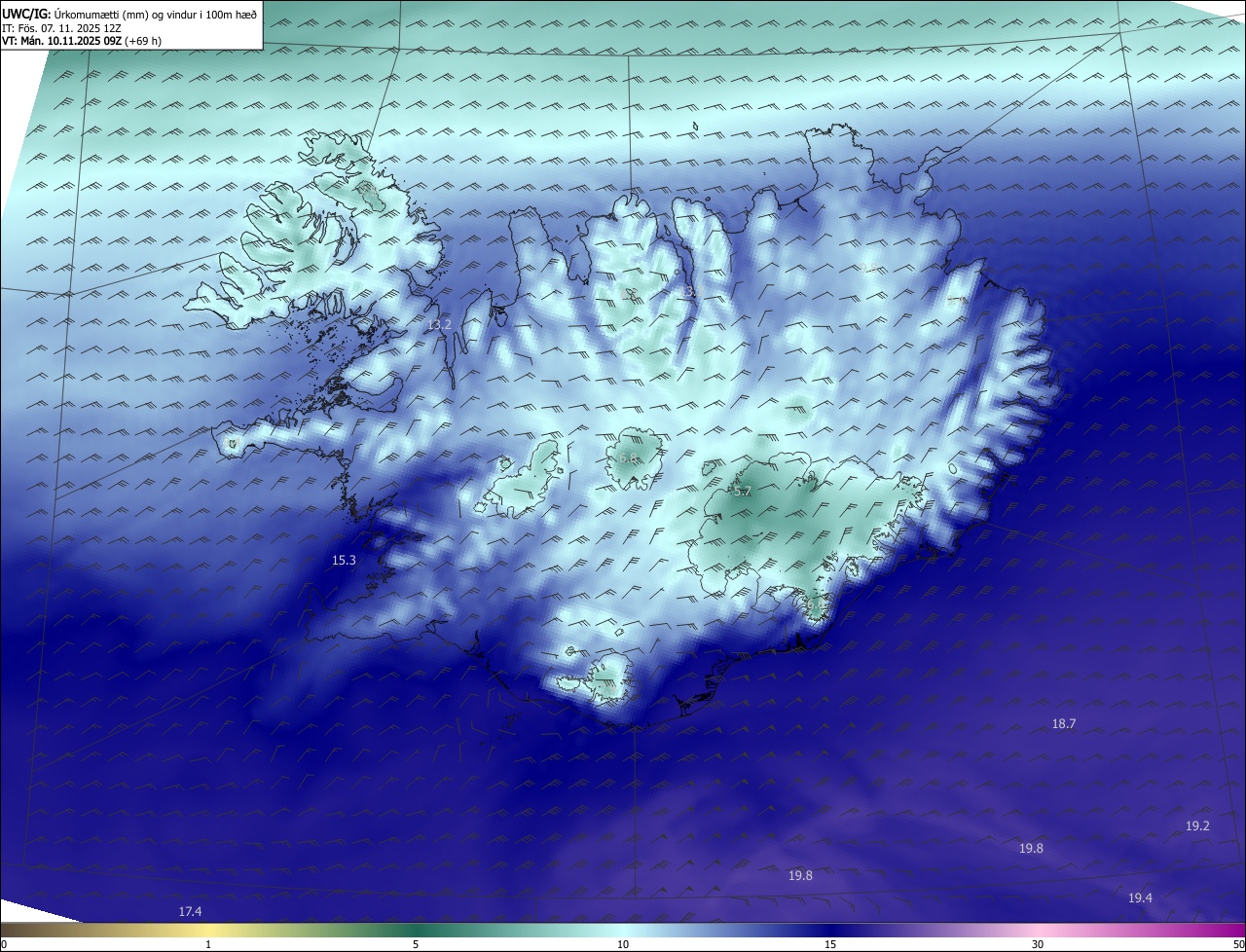
Task: Click the valid time line 'VT: Mán. 10.11.2025 09Z (+69 h)'
Action: point(81,41)
